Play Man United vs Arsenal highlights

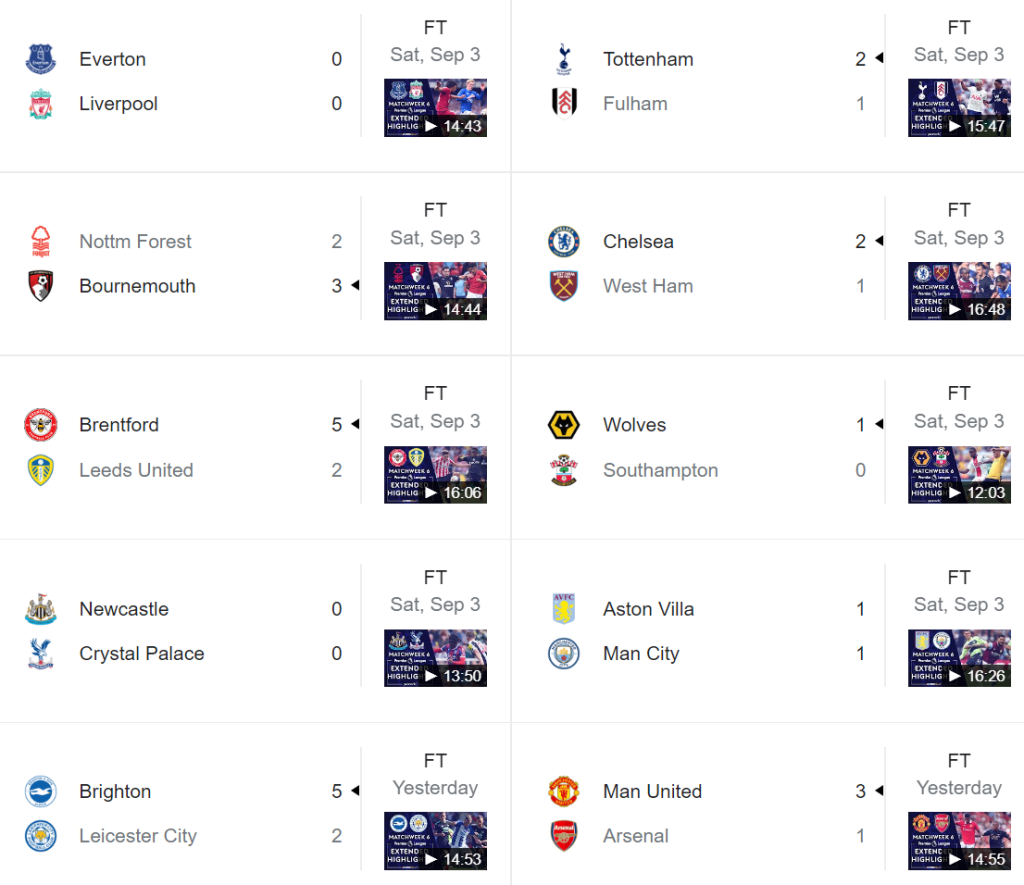point(958,840)
